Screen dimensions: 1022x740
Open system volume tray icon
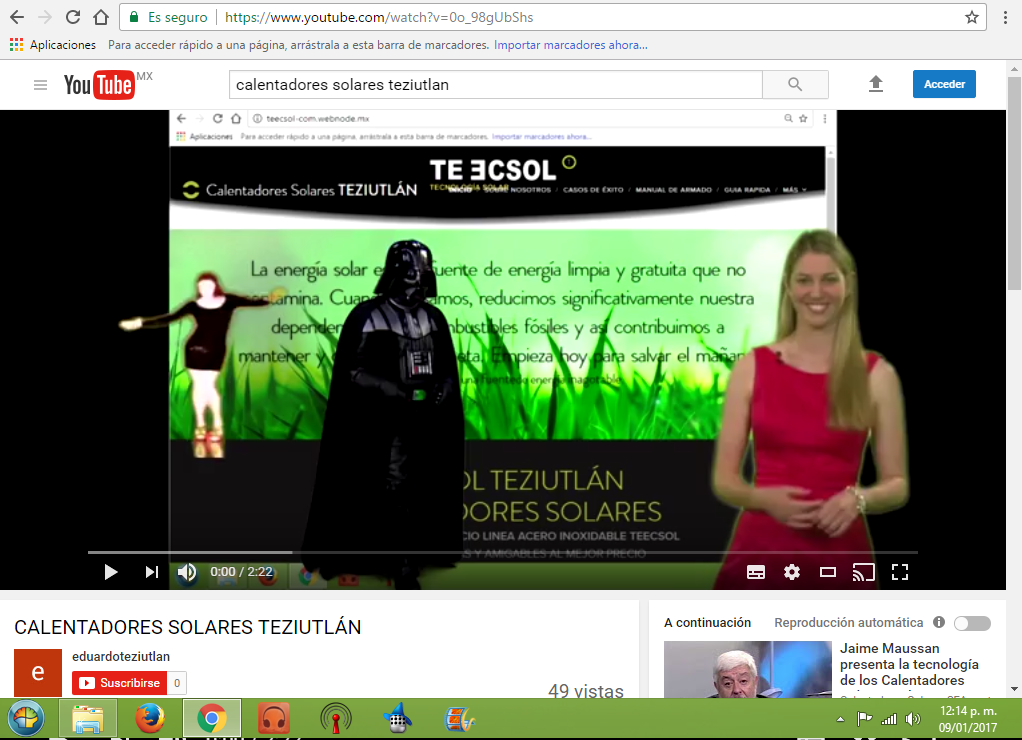coord(912,718)
